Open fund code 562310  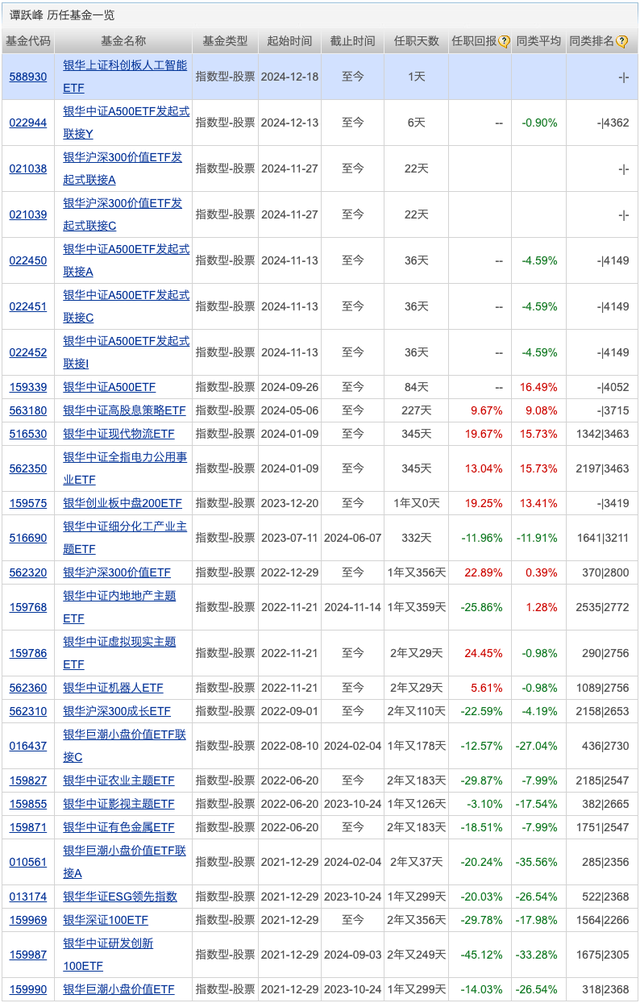28,711
